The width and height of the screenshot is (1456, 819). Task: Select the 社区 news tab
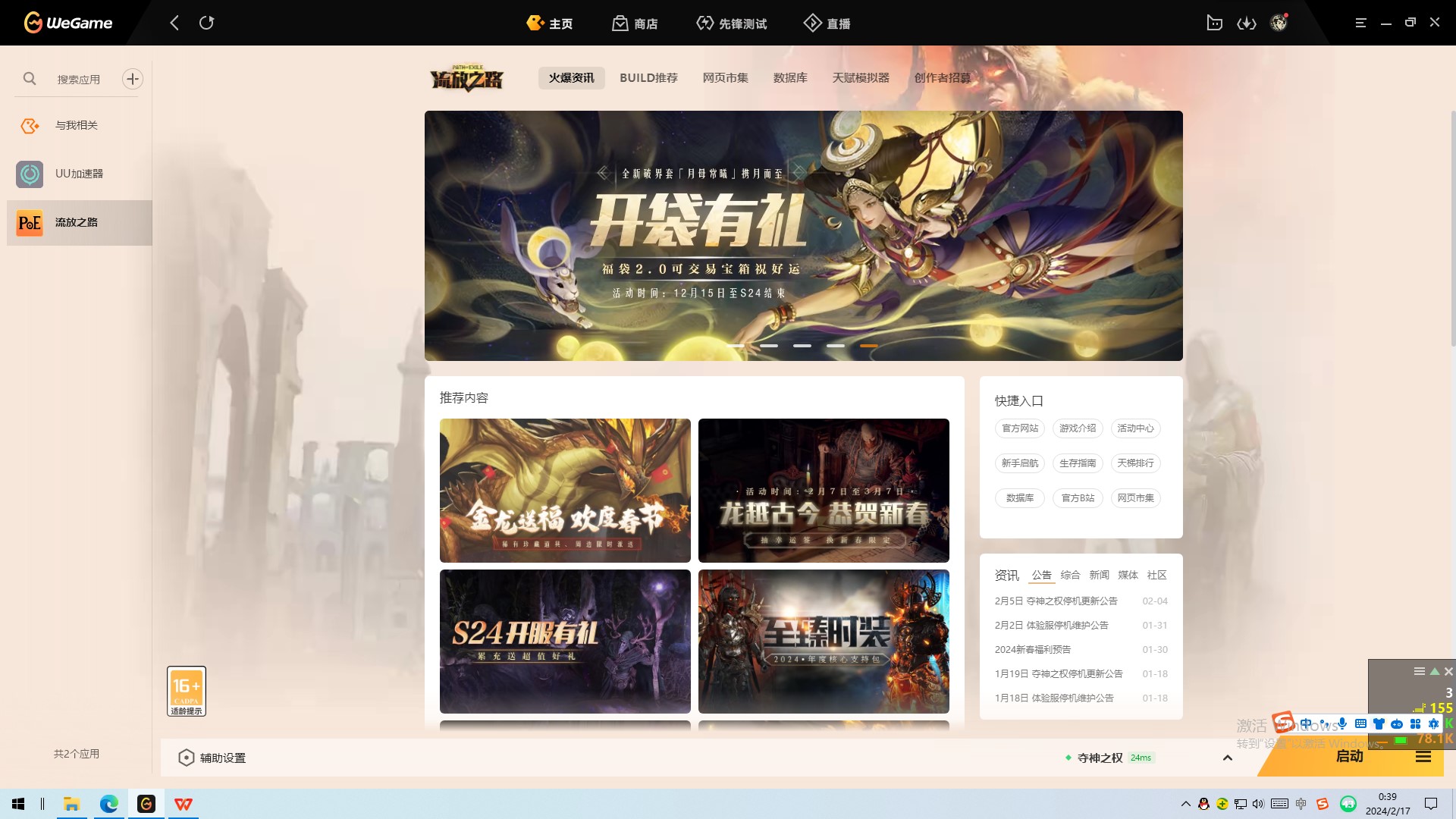1156,576
